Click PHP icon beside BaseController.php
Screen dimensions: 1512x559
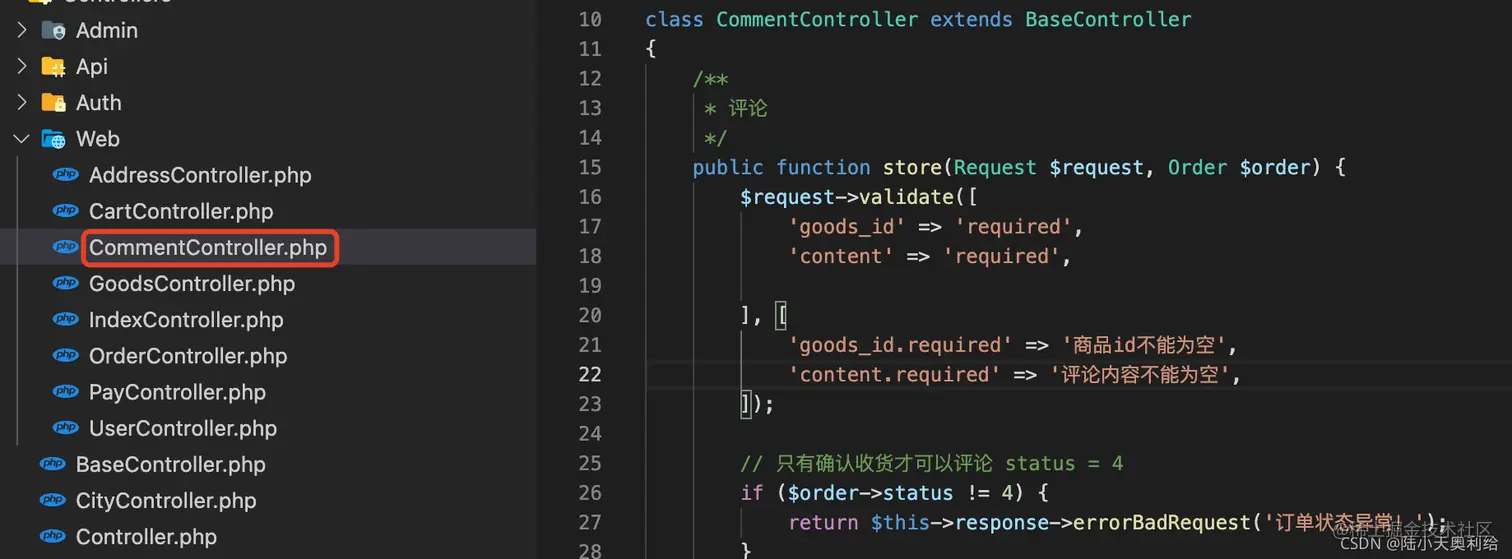point(52,464)
